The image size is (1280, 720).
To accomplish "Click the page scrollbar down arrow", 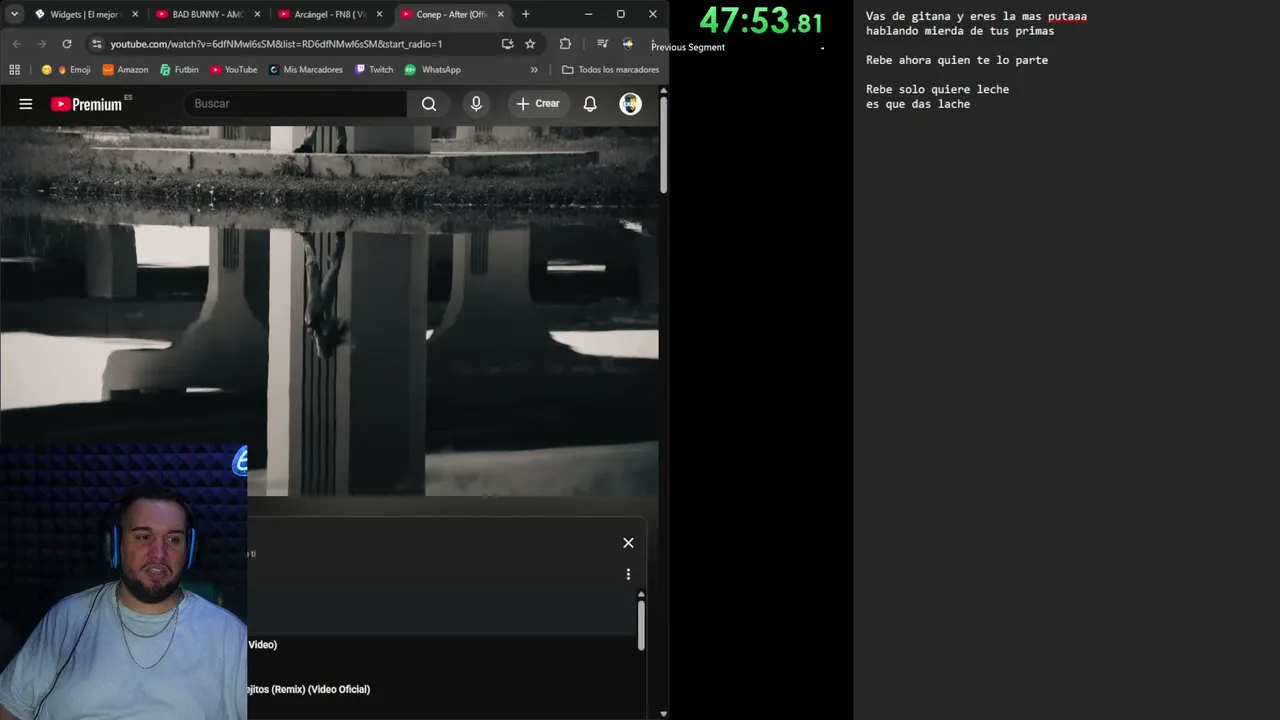I will tap(663, 714).
